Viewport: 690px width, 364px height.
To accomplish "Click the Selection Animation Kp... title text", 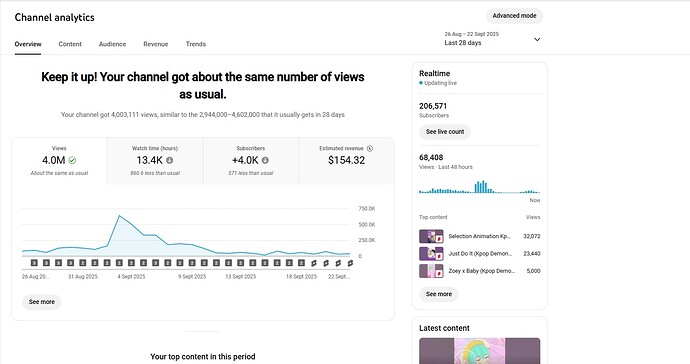I will [x=480, y=236].
